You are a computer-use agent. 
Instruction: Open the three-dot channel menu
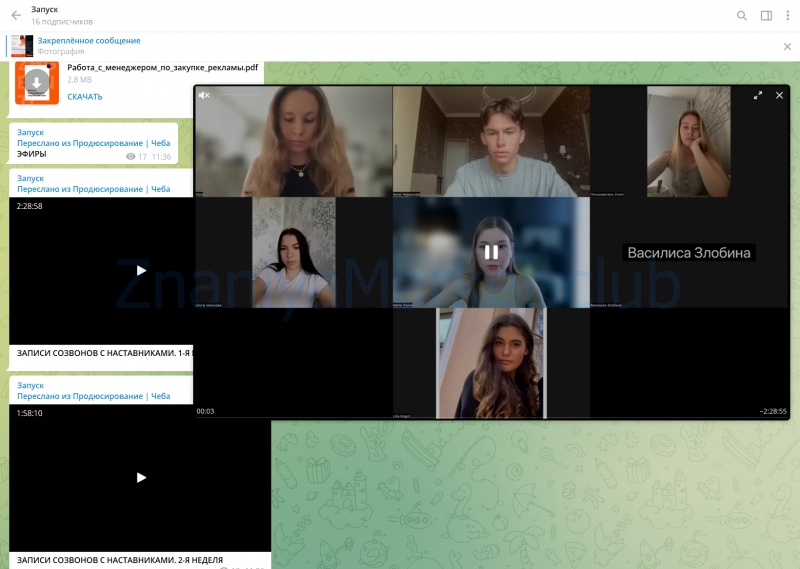(x=787, y=15)
